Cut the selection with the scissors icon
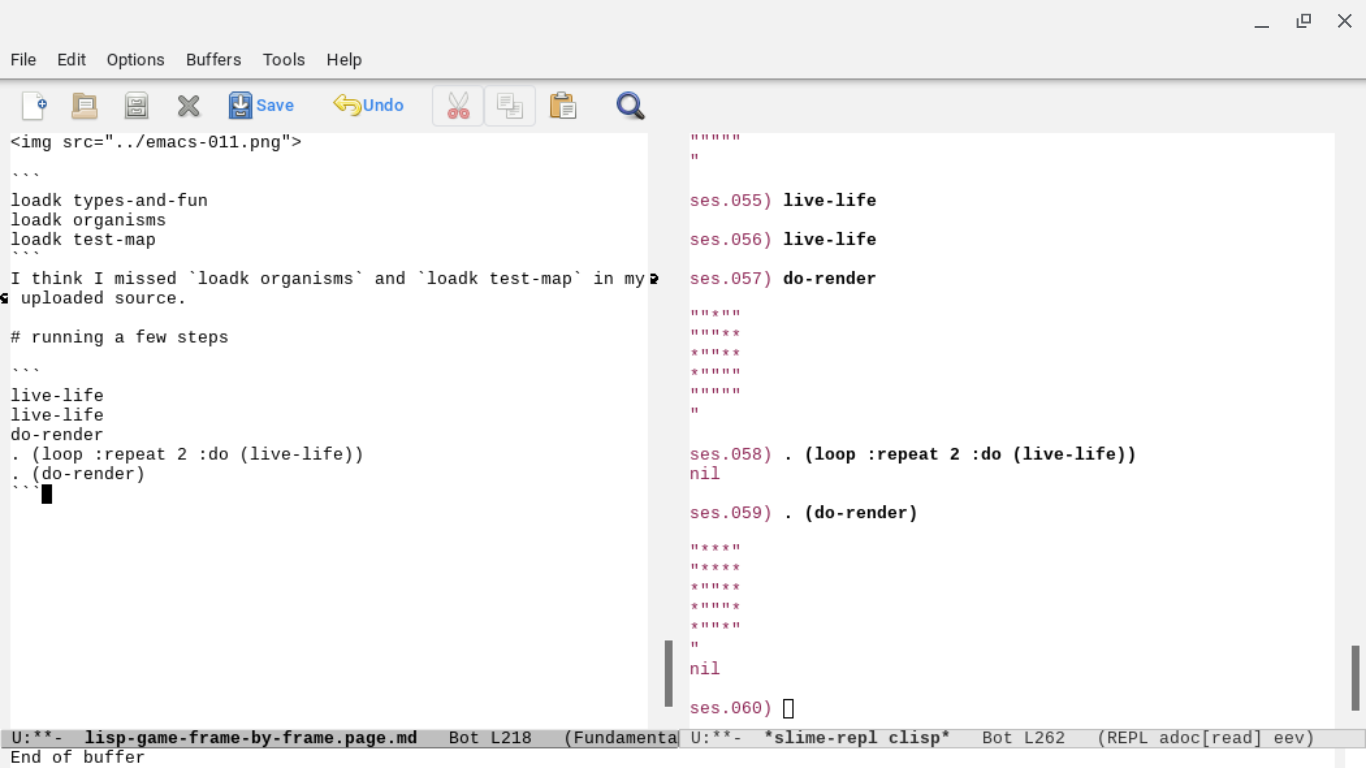1366x768 pixels. click(x=458, y=105)
